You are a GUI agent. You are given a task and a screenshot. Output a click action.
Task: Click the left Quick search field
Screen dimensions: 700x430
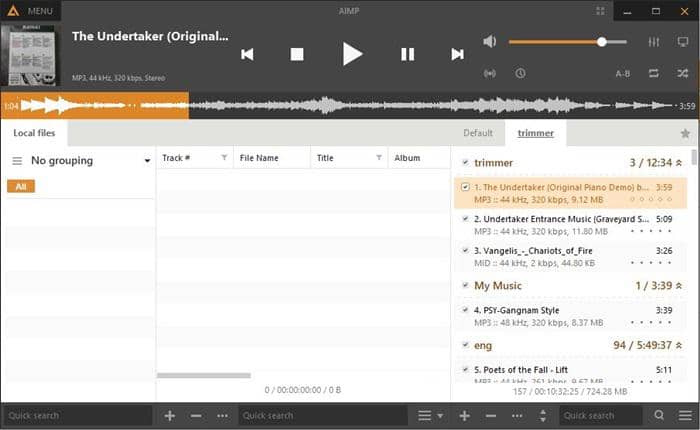[x=76, y=416]
